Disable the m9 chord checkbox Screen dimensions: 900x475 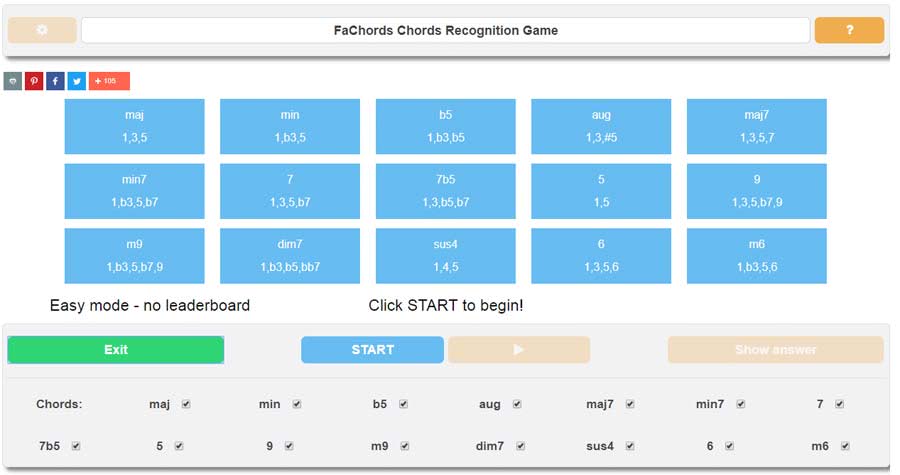coord(405,446)
